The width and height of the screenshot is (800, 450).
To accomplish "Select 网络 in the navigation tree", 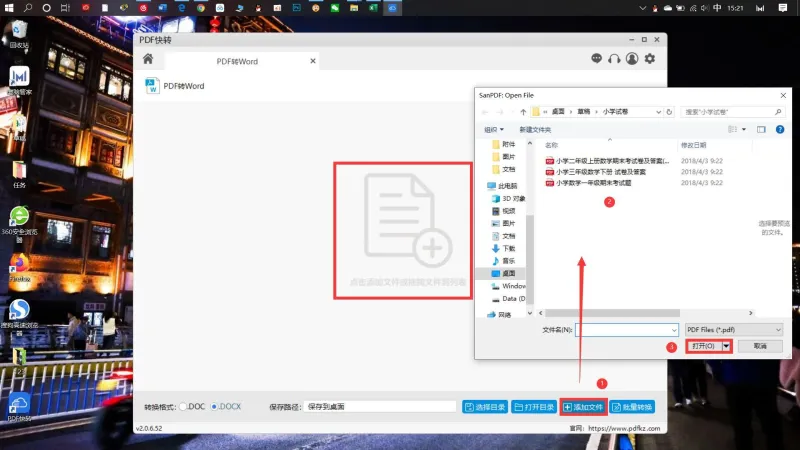I will [x=499, y=315].
